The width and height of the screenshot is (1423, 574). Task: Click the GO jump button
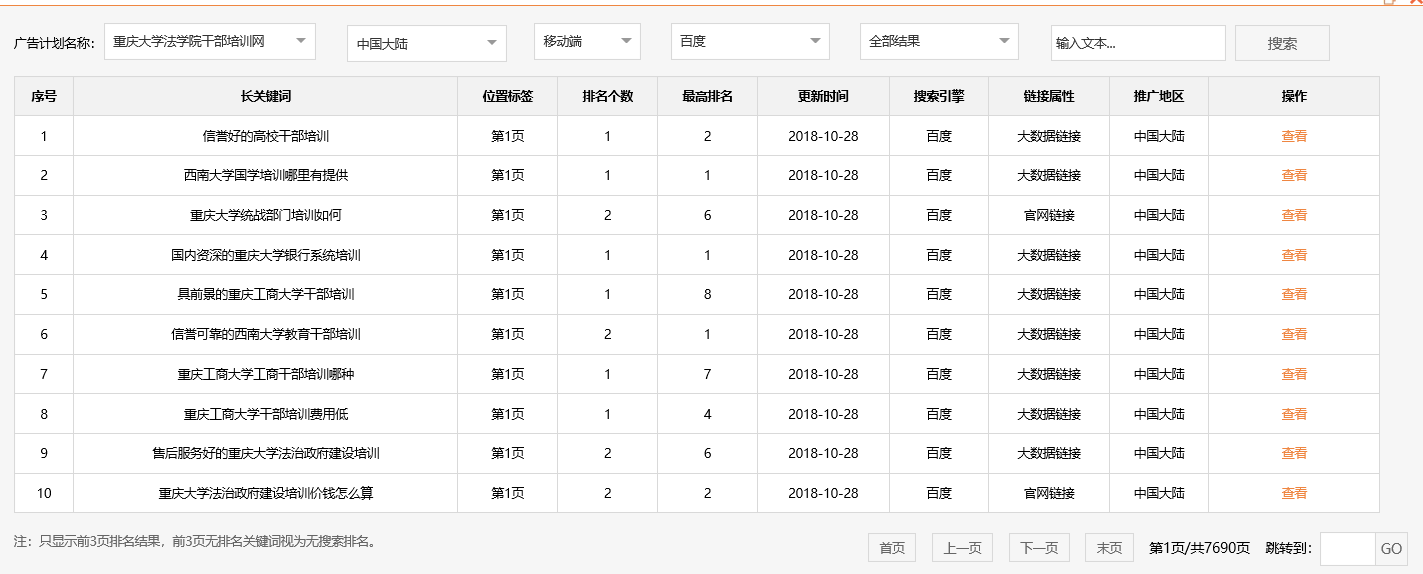click(x=1392, y=549)
